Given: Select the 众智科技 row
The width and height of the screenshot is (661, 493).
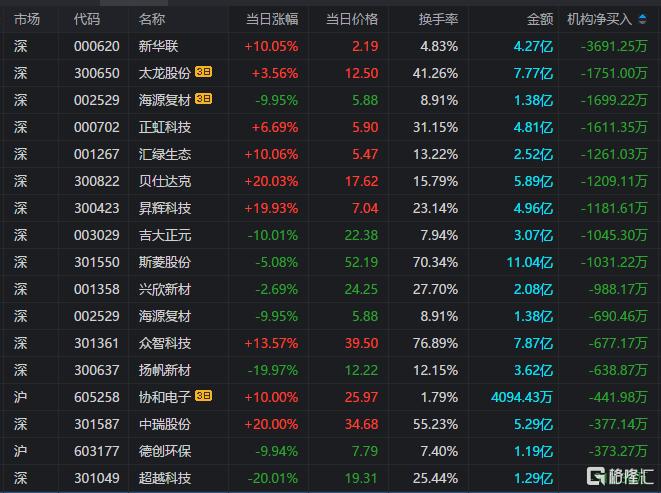Looking at the screenshot, I should point(330,343).
